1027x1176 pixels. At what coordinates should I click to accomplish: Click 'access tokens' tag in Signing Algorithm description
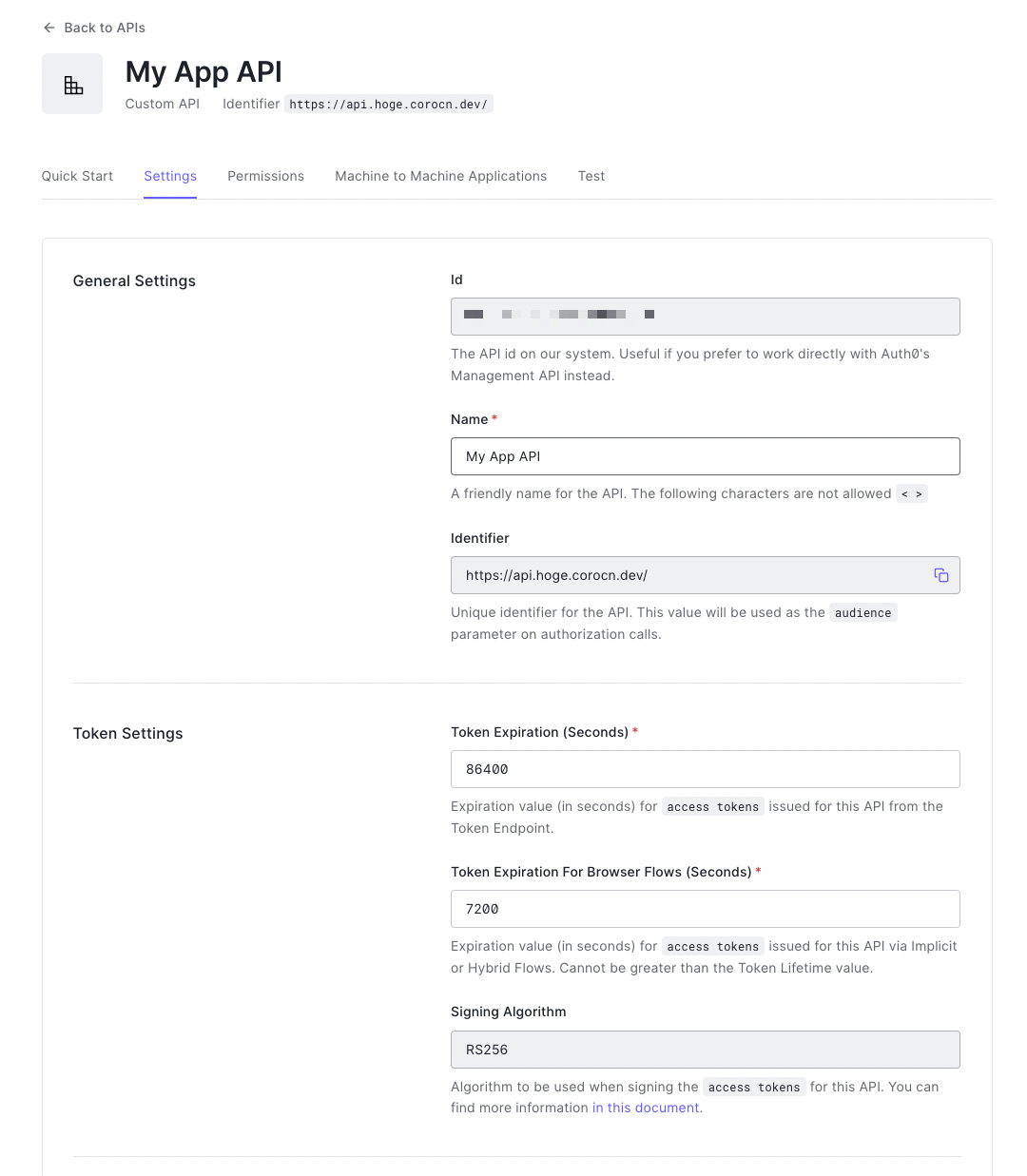(754, 1088)
